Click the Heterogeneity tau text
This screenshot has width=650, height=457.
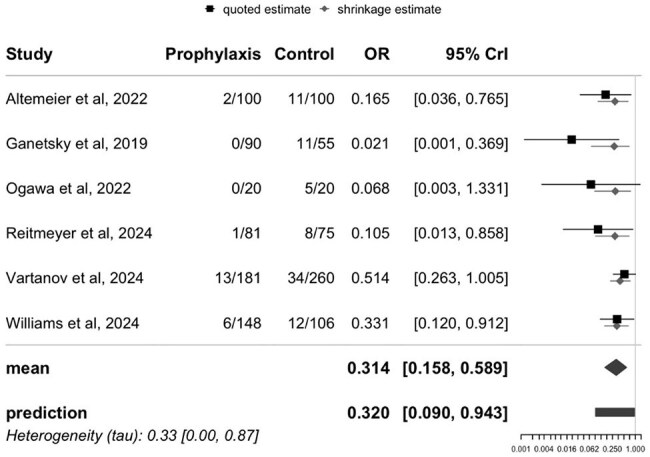point(132,435)
